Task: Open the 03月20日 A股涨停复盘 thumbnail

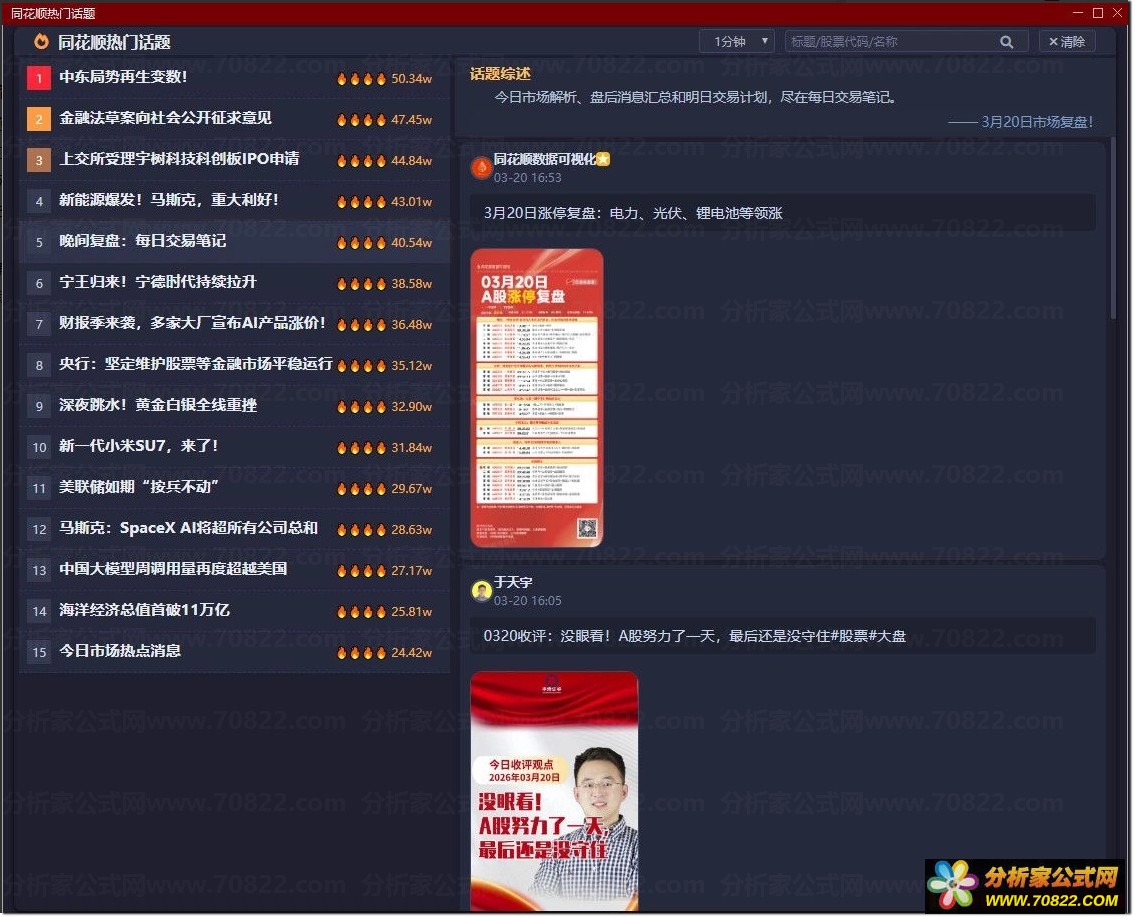Action: tap(538, 399)
